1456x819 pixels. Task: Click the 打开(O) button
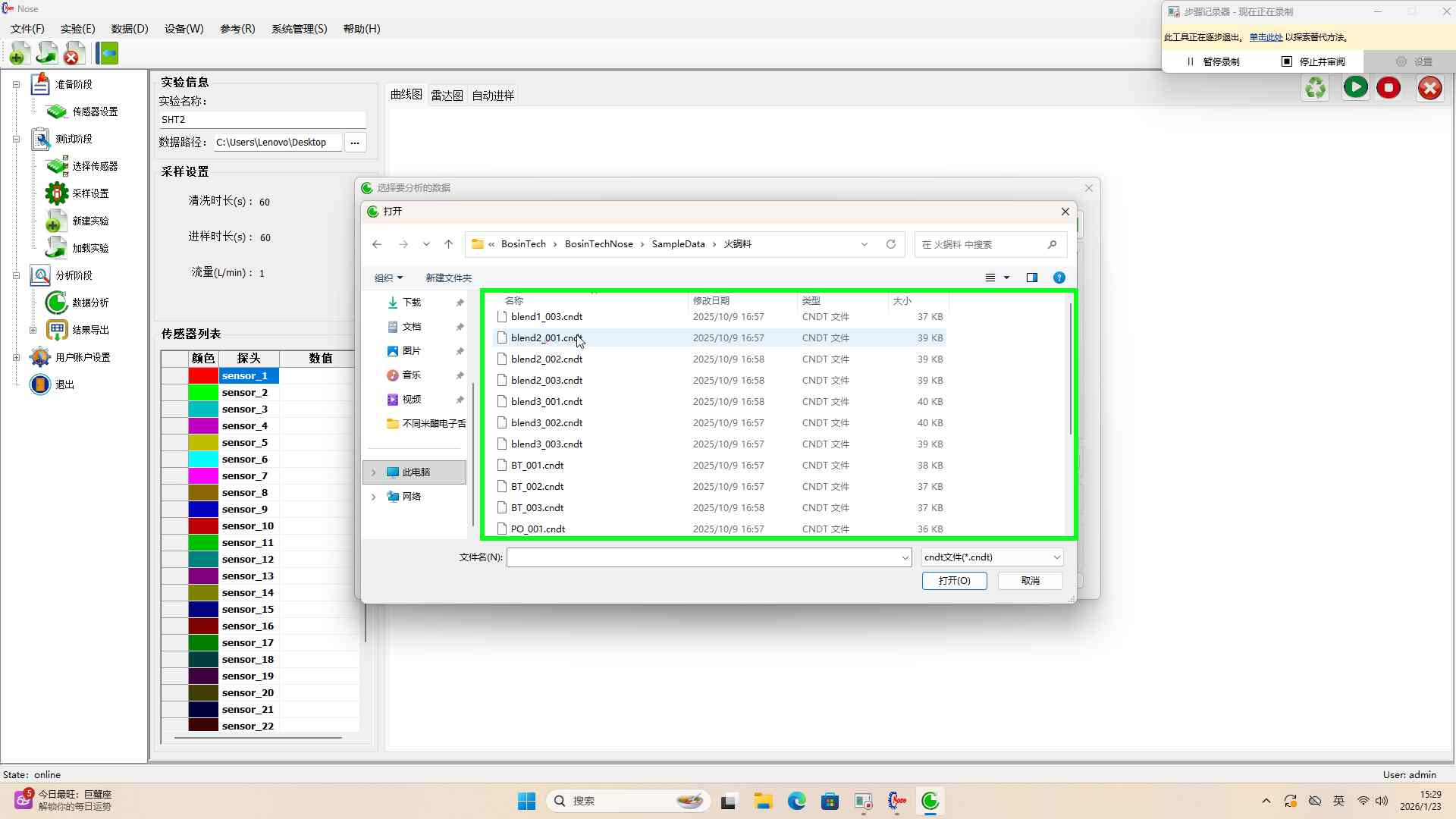click(x=954, y=581)
